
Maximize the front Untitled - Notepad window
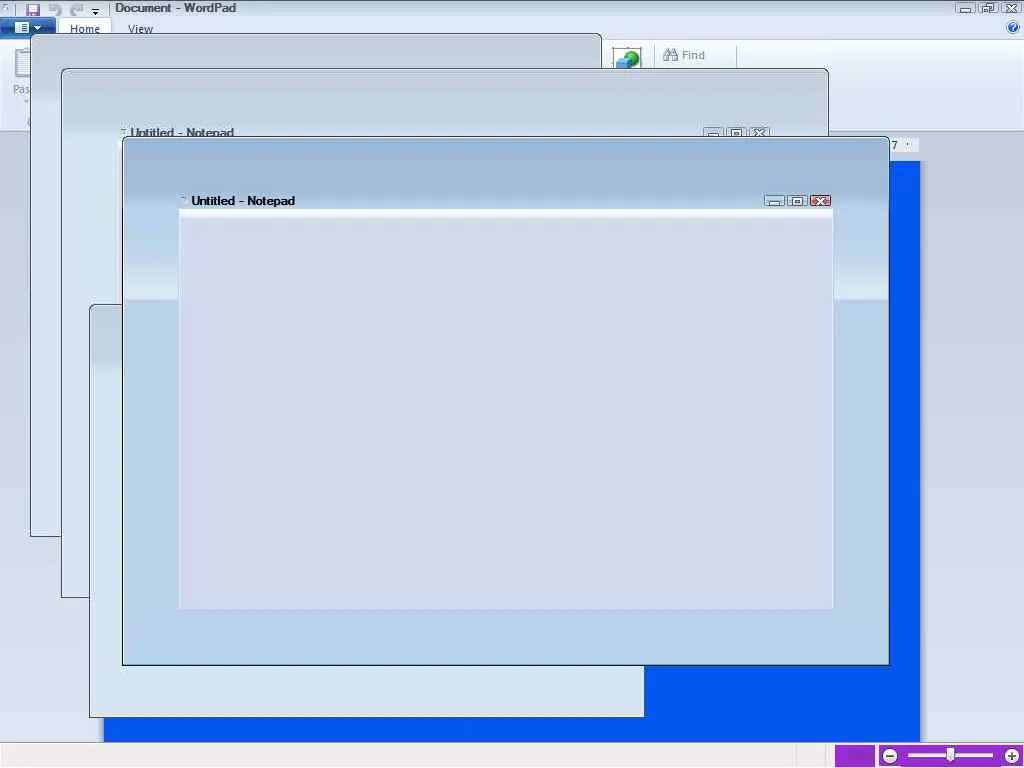(797, 201)
